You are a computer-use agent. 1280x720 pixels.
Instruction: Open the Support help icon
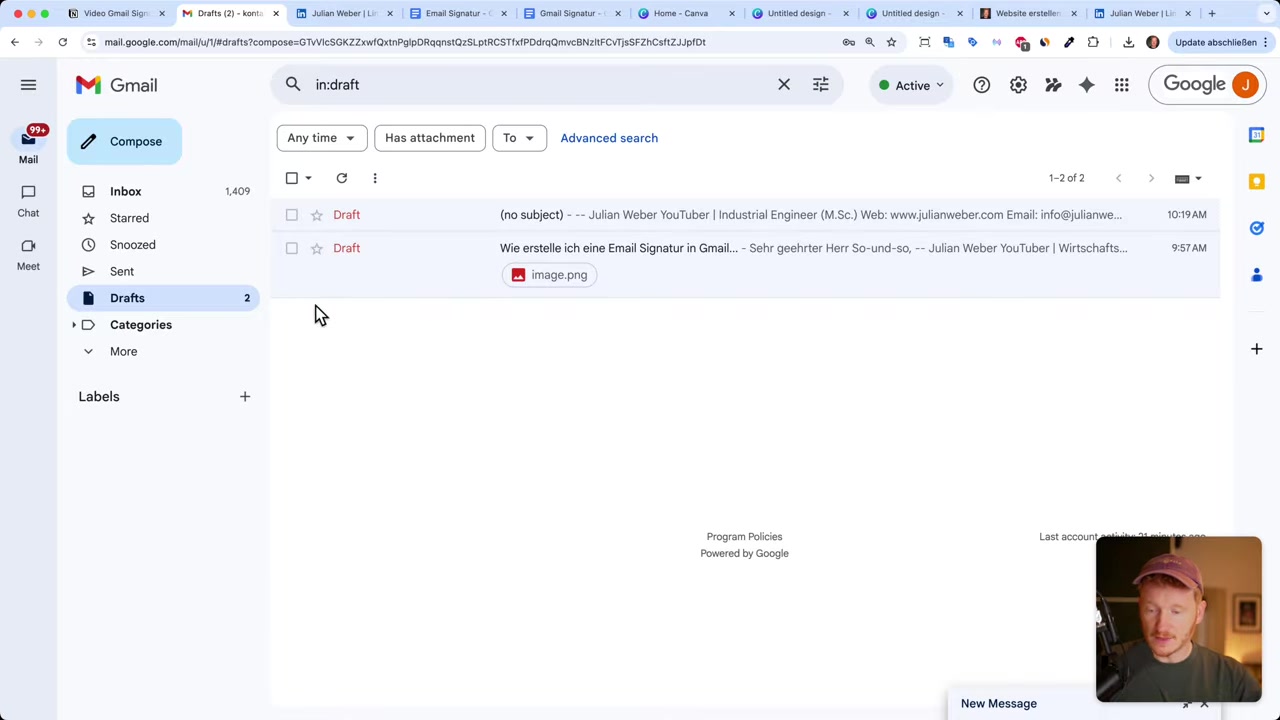[981, 85]
